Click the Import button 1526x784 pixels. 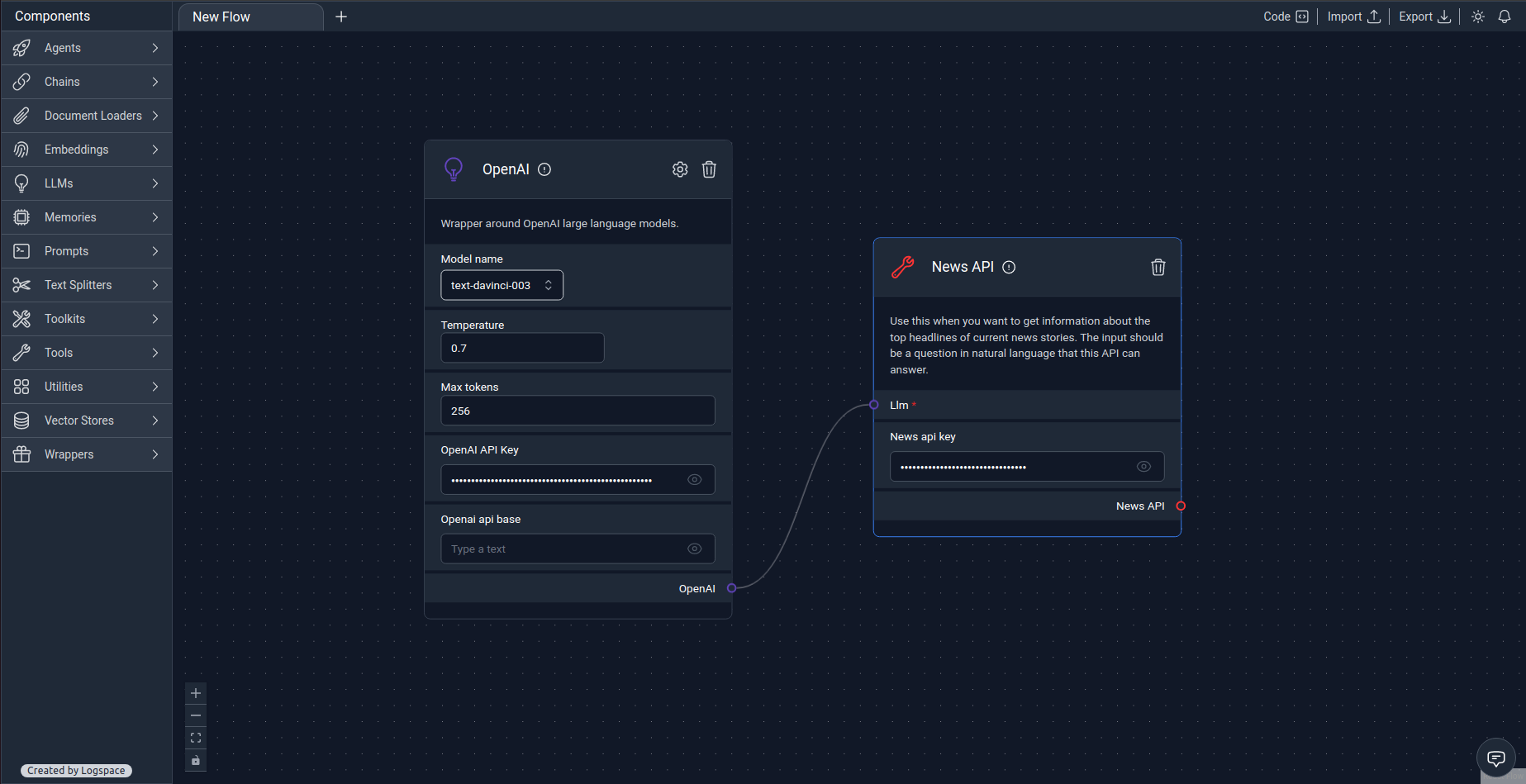click(1353, 17)
